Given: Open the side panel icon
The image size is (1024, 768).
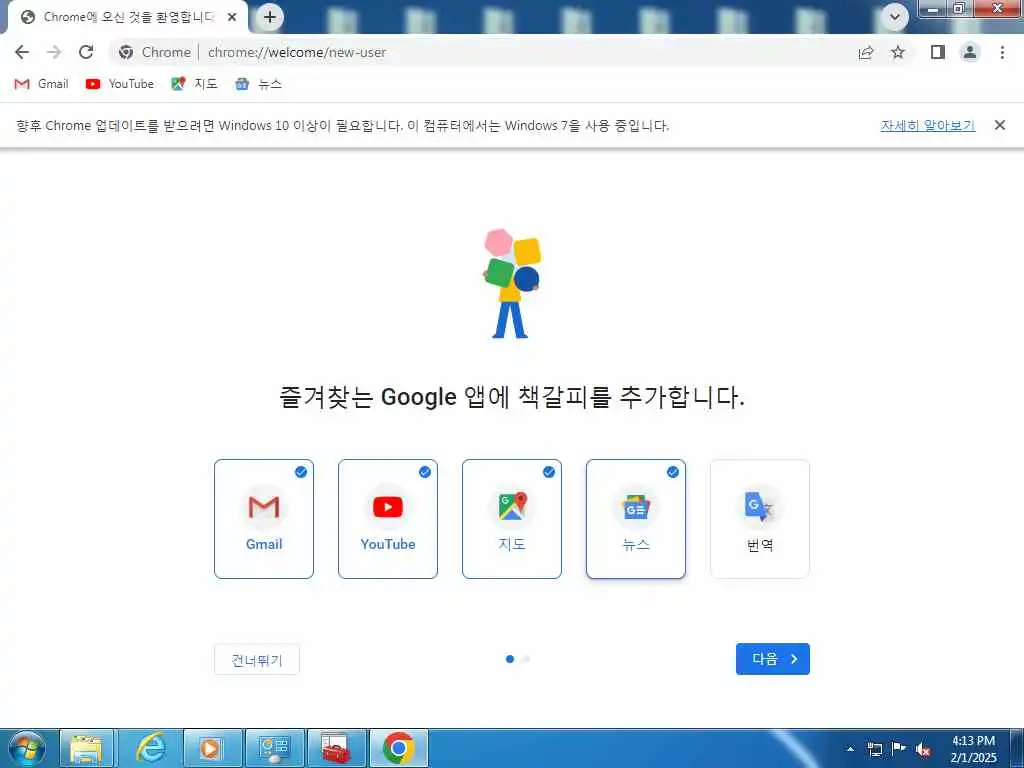Looking at the screenshot, I should pos(938,52).
